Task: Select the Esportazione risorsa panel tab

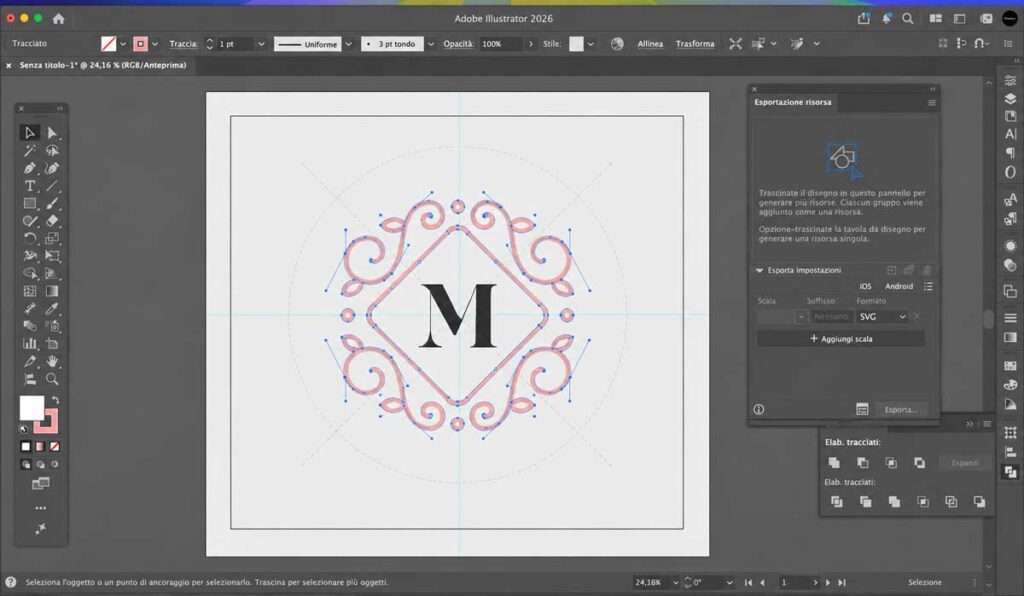Action: click(793, 102)
